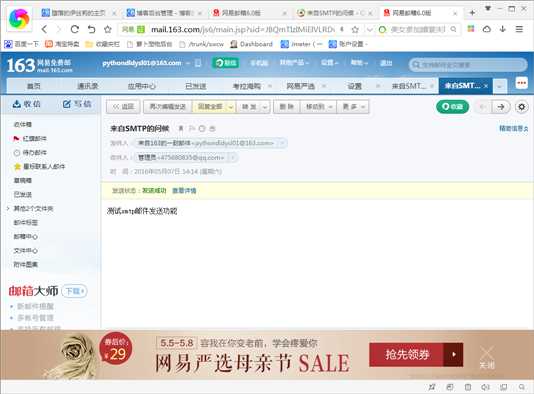Image resolution: width=534 pixels, height=394 pixels.
Task: Open the mail tab list dropdown arrow
Action: point(499,86)
